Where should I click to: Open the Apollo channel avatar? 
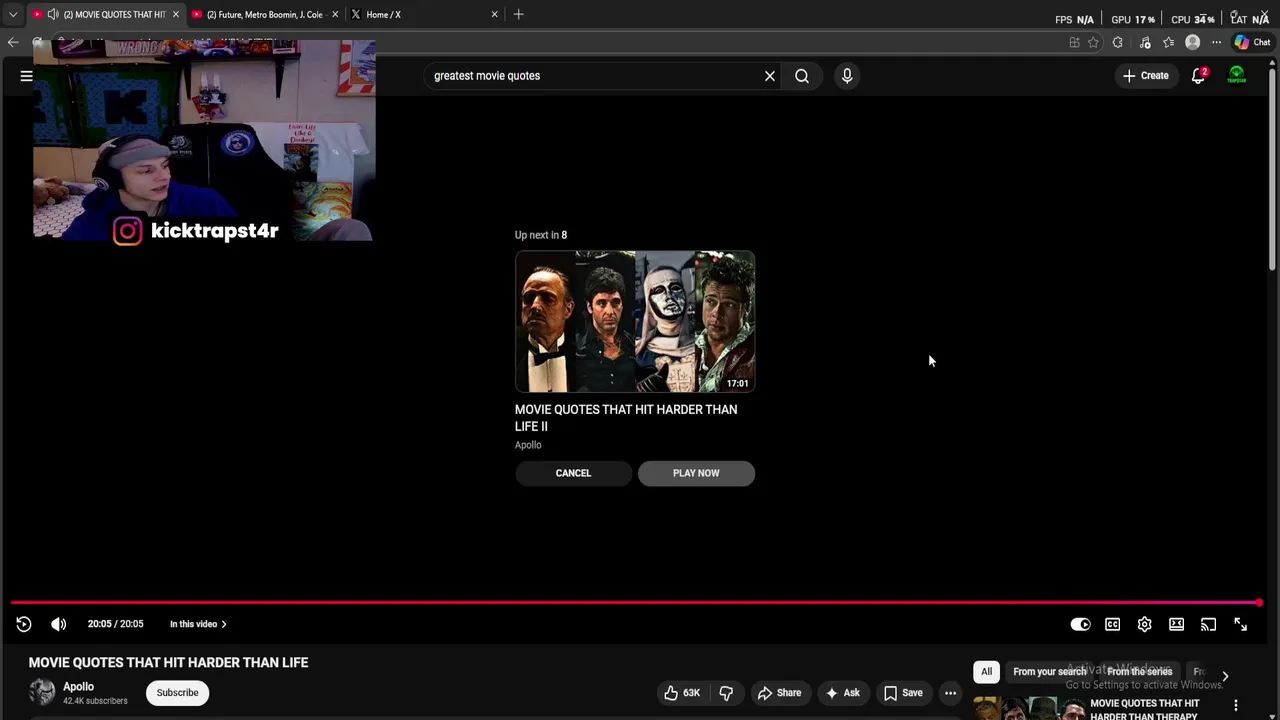tap(42, 692)
